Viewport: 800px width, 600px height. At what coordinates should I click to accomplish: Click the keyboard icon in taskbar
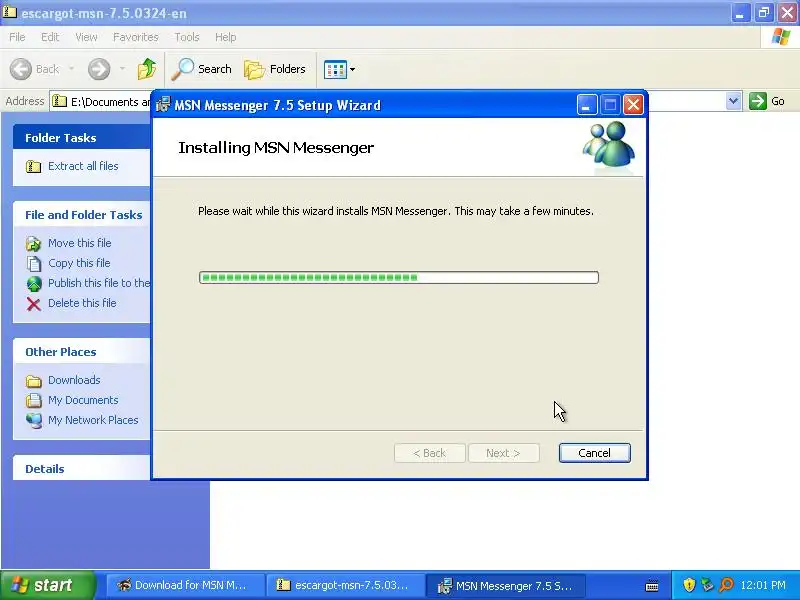pyautogui.click(x=652, y=586)
